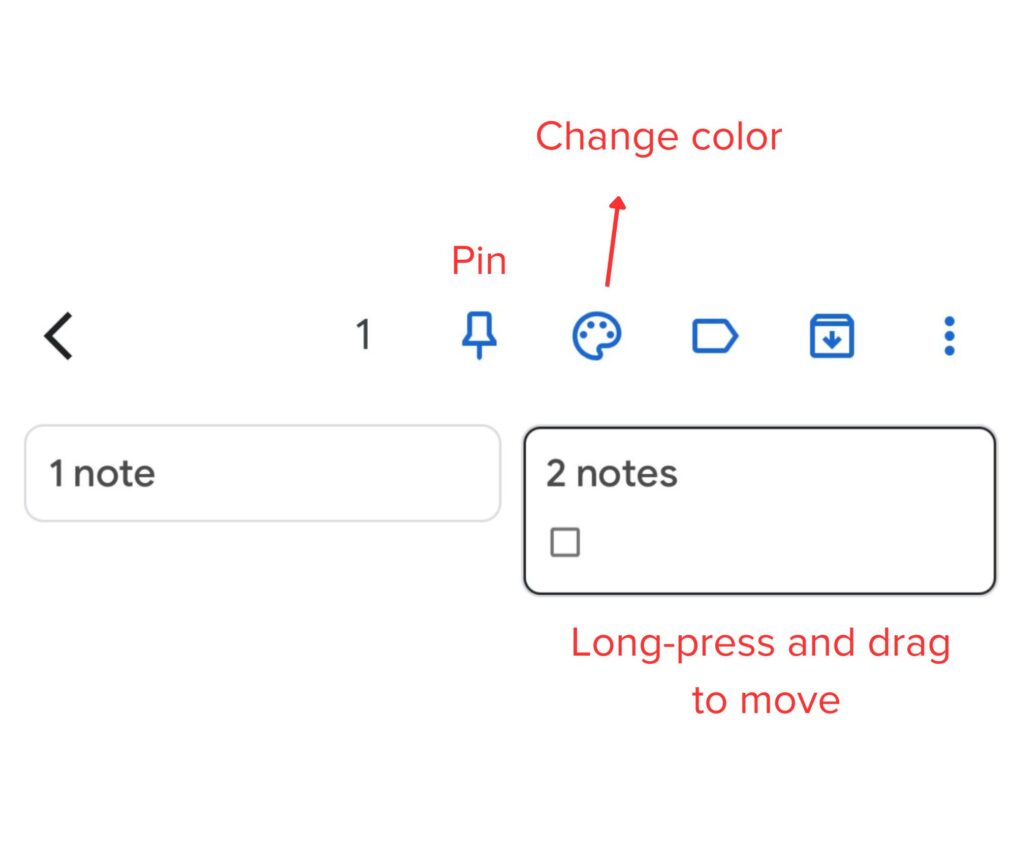The height and width of the screenshot is (864, 1016).
Task: Select the toolbar label action
Action: pyautogui.click(x=715, y=336)
